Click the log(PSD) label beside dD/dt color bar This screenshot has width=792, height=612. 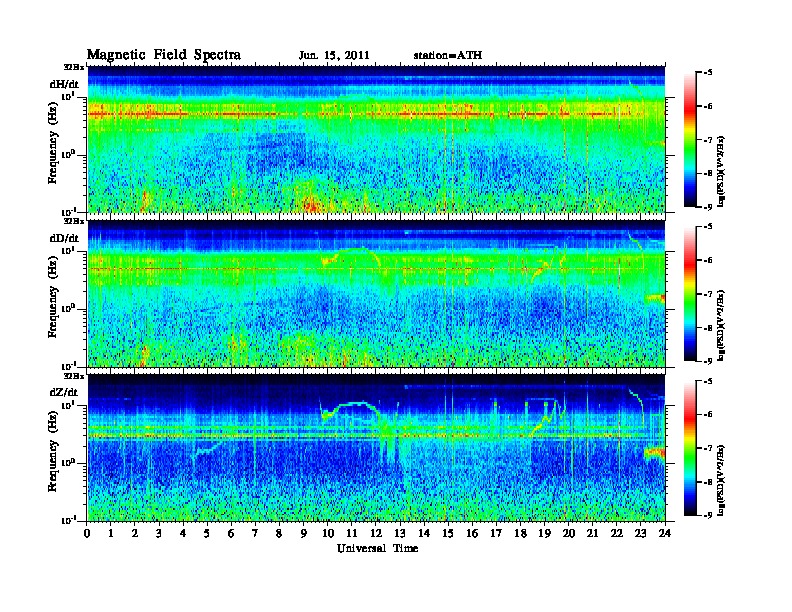coord(721,325)
